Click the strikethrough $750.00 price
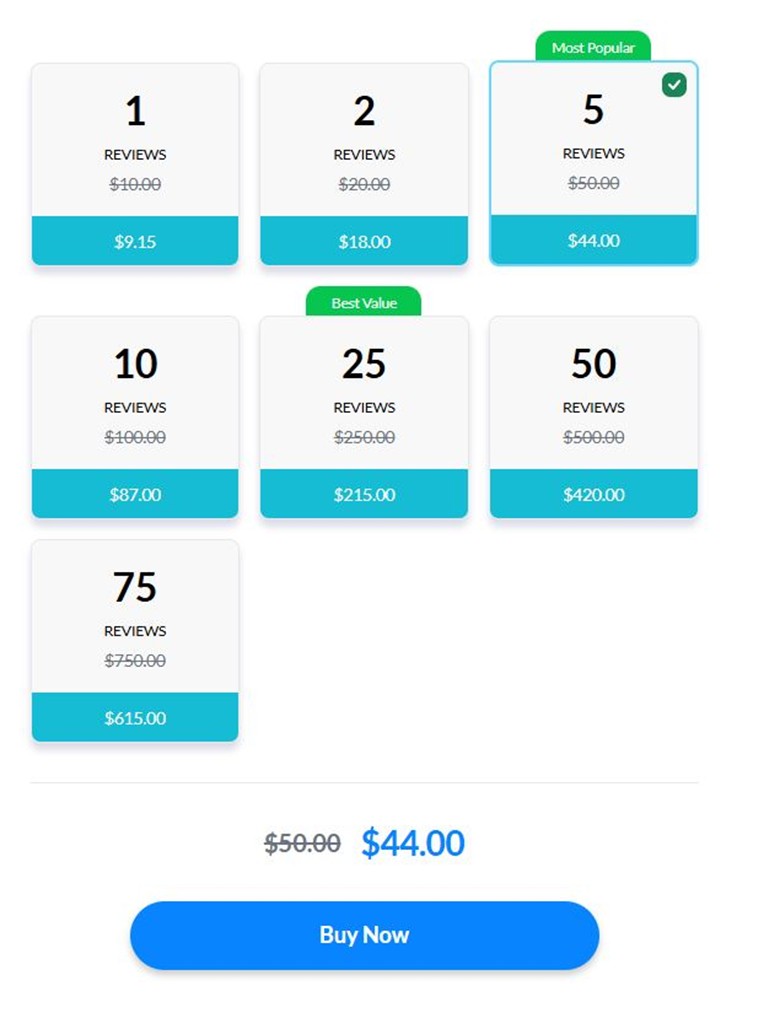This screenshot has width=780, height=1013. pyautogui.click(x=135, y=660)
